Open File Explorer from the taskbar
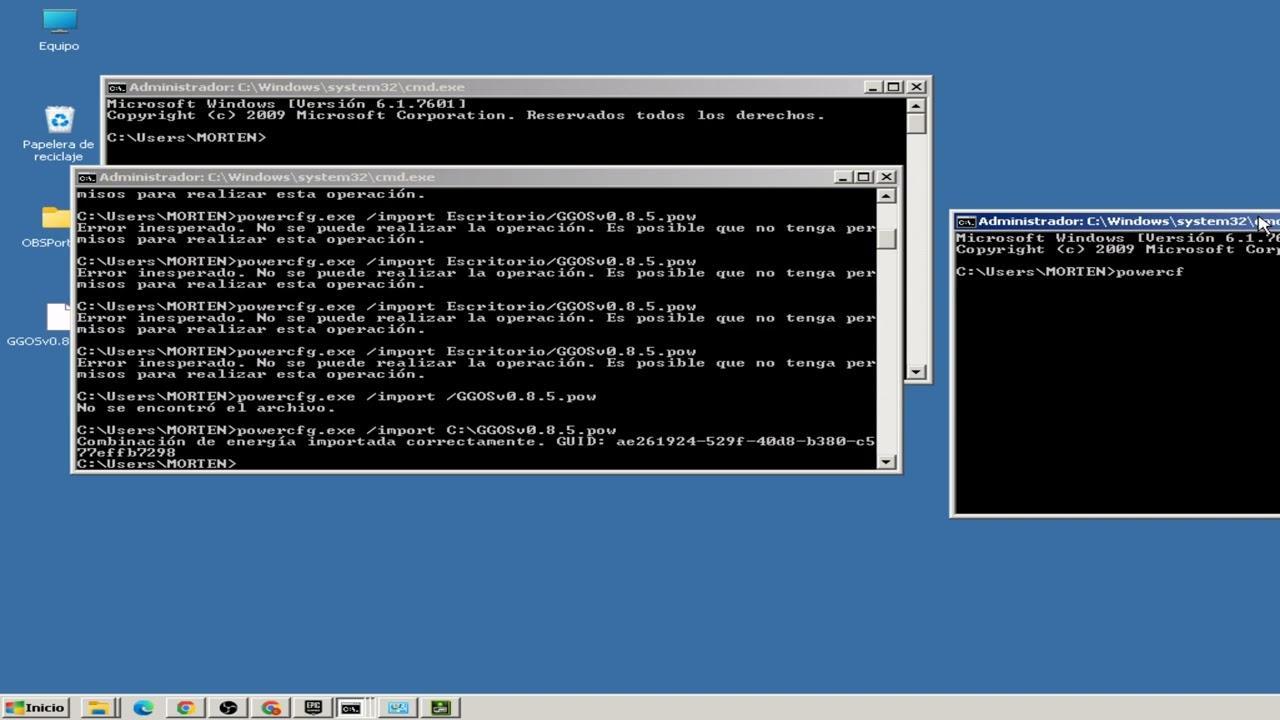 [98, 708]
